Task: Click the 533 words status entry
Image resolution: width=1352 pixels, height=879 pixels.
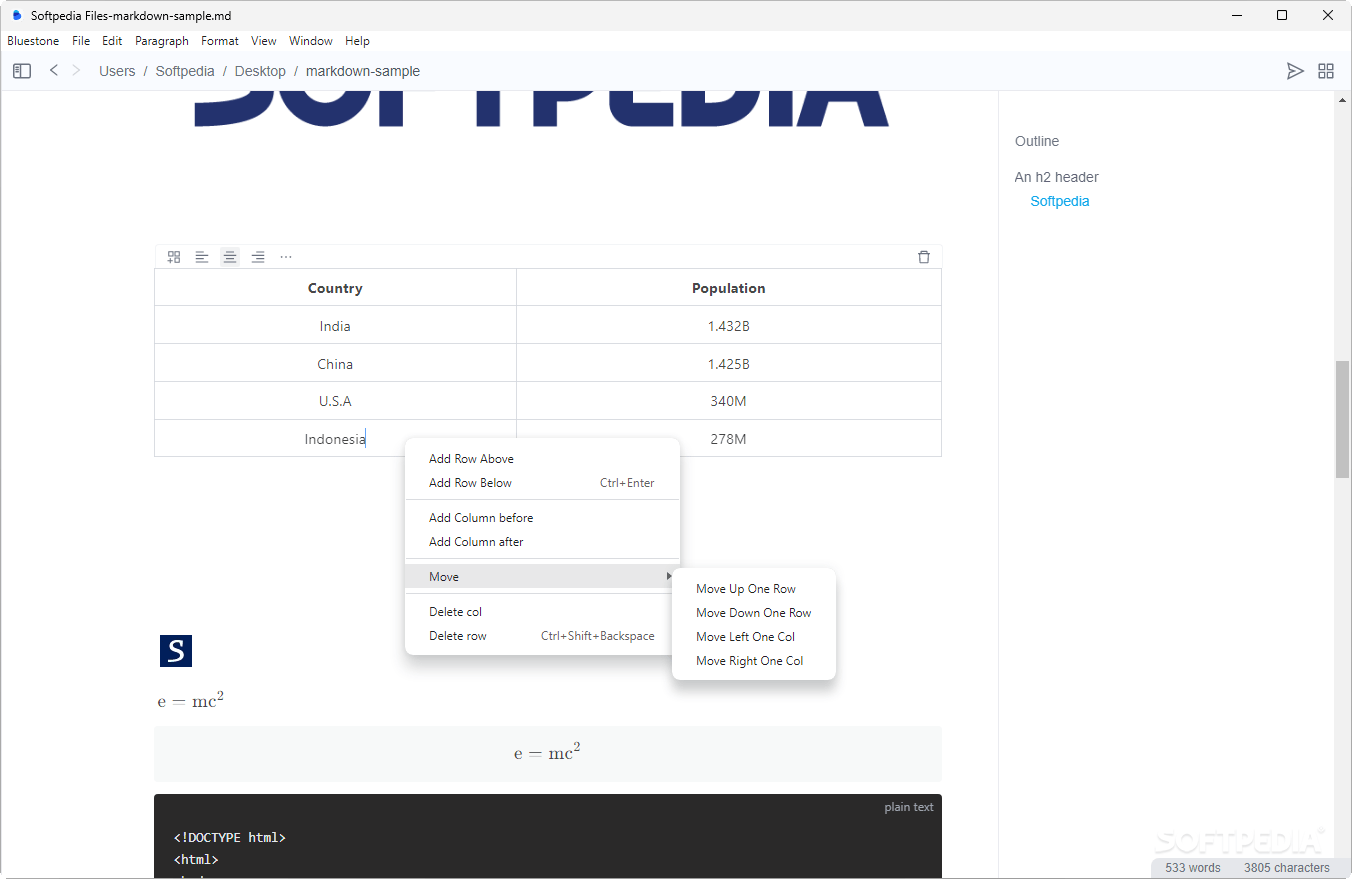Action: coord(1193,868)
